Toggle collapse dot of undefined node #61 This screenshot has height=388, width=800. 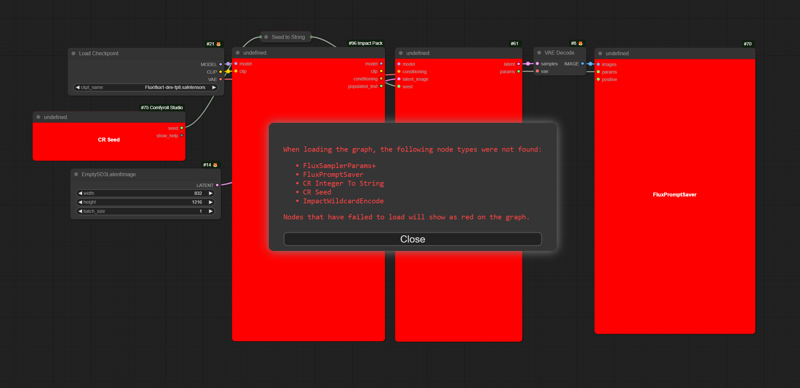401,53
